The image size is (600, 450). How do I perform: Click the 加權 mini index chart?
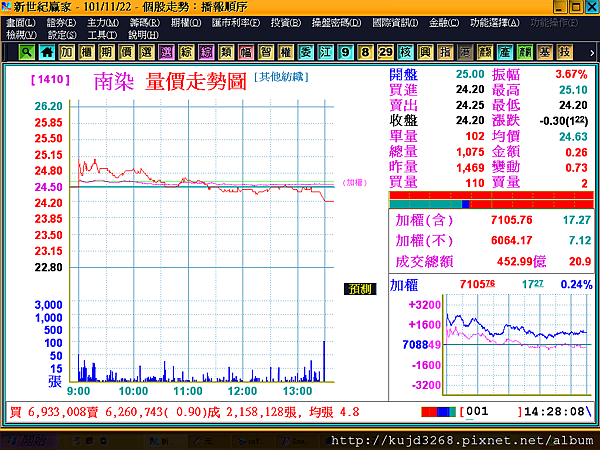517,344
